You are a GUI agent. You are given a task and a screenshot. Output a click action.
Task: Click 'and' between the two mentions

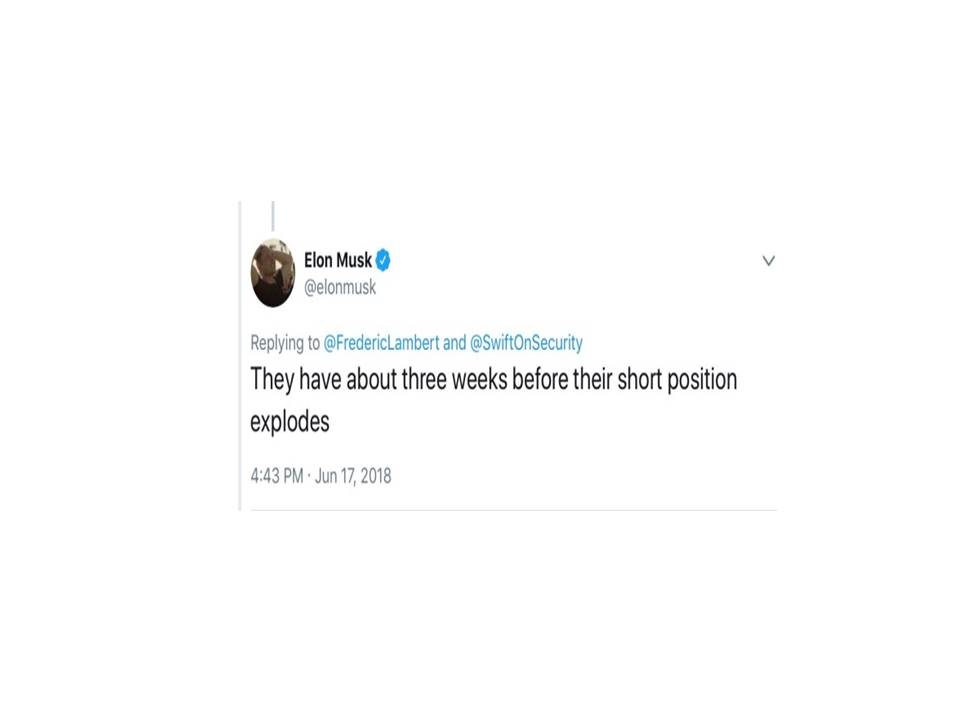pos(454,342)
